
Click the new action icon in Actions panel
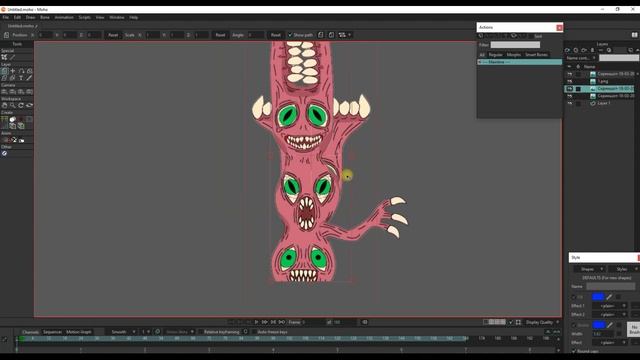[481, 36]
